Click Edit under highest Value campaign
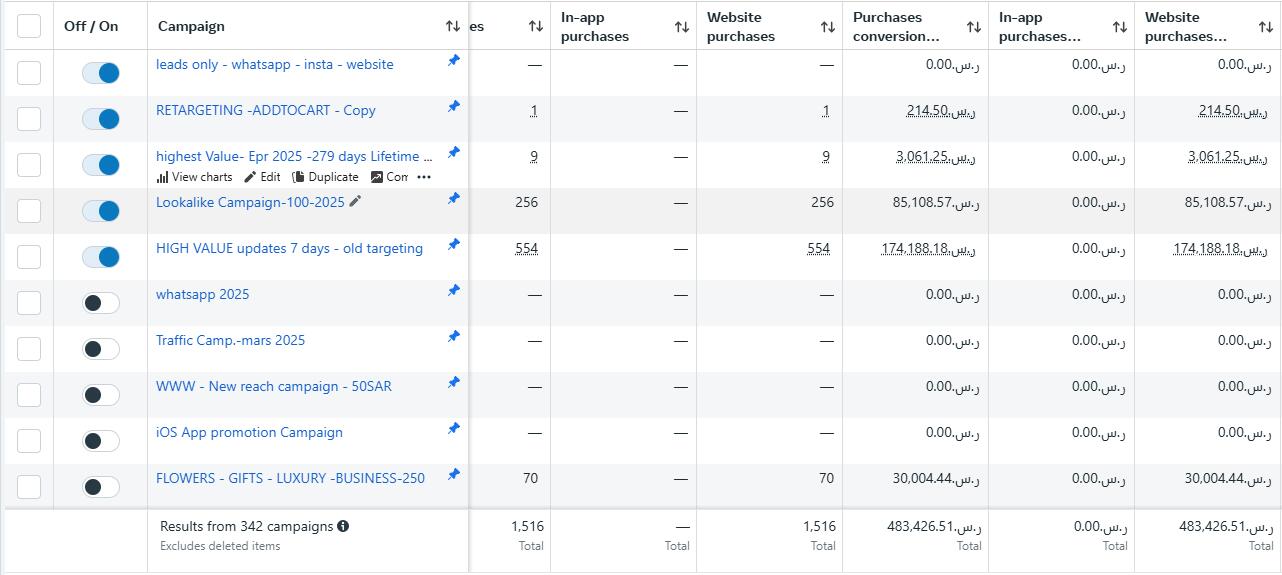Screen dimensions: 1282x575 click(263, 177)
